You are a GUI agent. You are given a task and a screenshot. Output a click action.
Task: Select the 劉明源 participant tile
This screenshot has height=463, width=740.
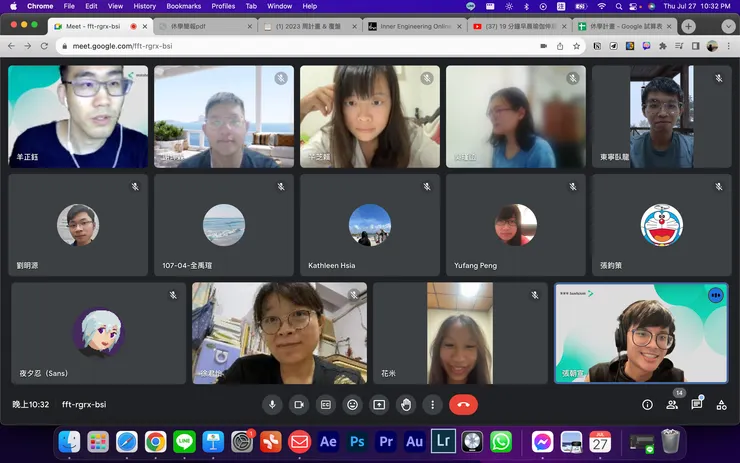tap(78, 225)
